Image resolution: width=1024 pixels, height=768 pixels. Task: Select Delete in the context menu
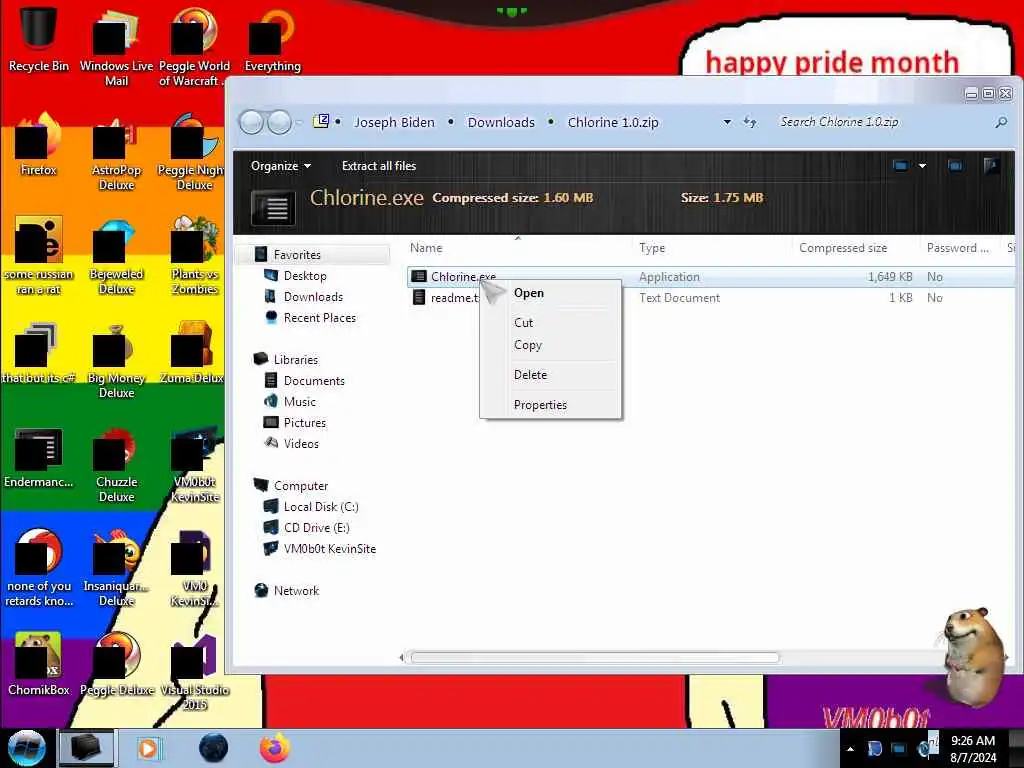(x=530, y=375)
